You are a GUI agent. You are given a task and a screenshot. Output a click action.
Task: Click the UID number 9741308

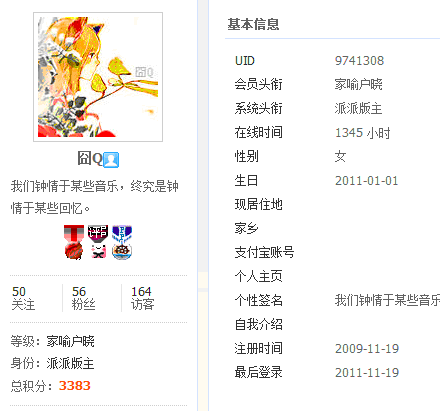coord(359,61)
